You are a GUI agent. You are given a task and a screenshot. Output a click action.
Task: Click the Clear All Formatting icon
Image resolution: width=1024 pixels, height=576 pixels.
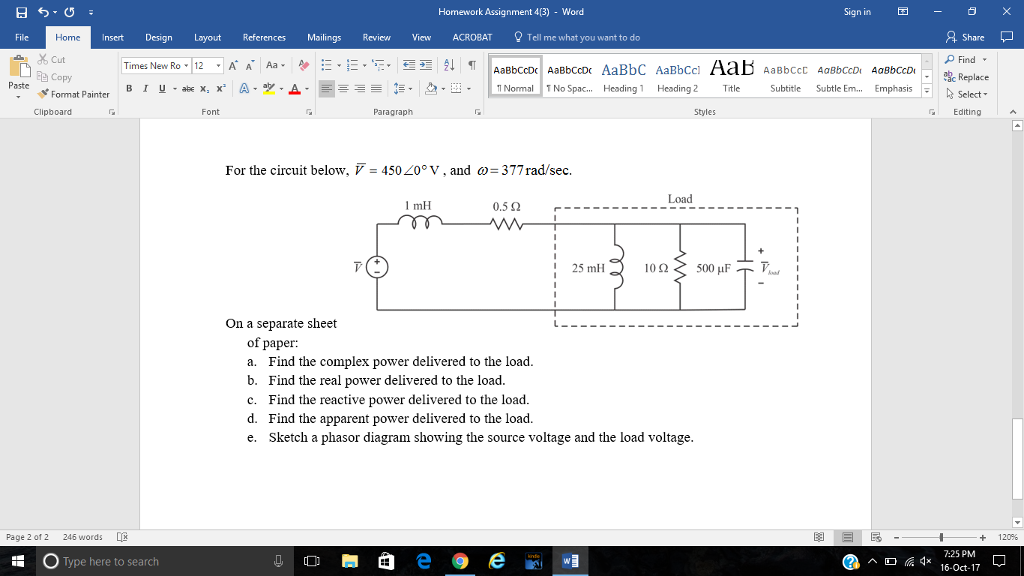point(305,65)
